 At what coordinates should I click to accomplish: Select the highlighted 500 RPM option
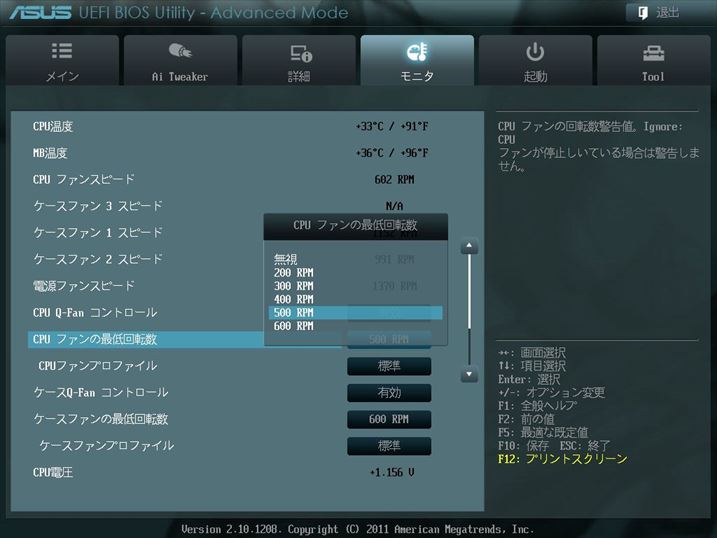[x=294, y=313]
